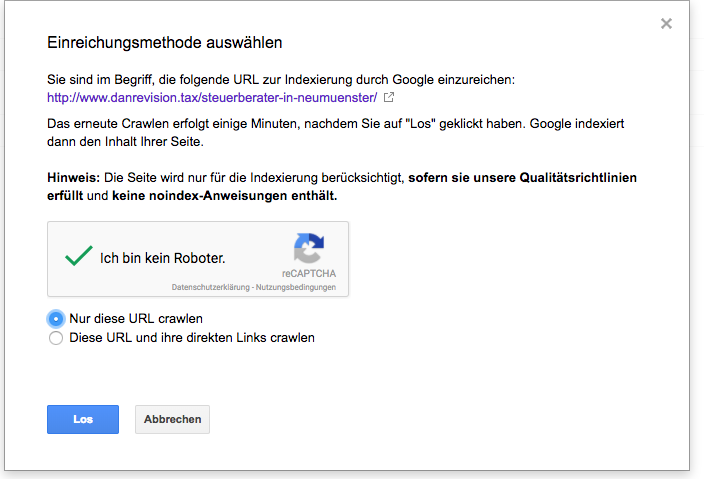Click the "reCAPTCHA" text below the logo

(308, 273)
